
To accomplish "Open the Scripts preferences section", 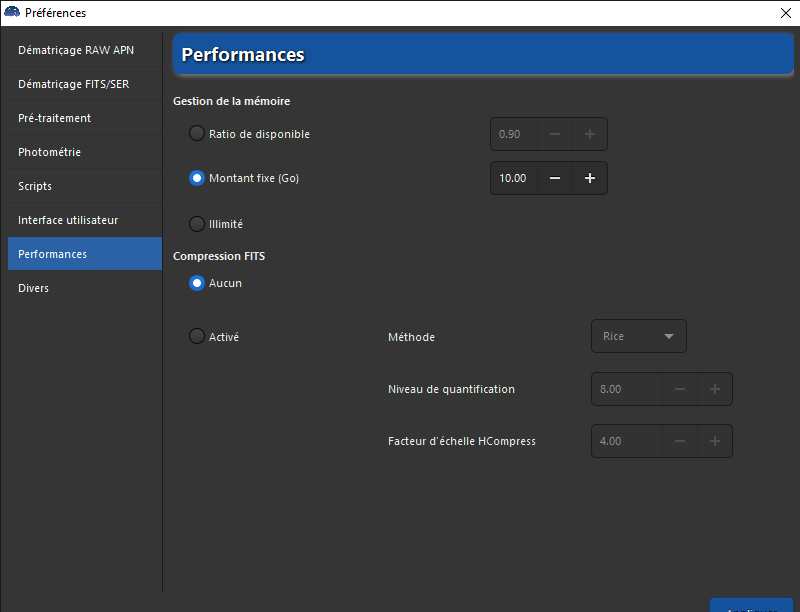I will click(85, 186).
